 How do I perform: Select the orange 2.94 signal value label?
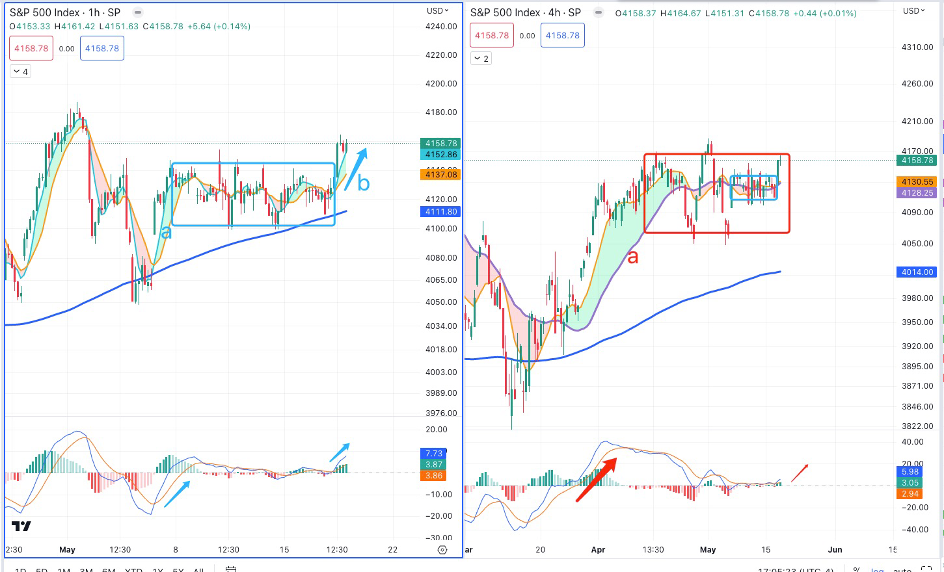[910, 494]
